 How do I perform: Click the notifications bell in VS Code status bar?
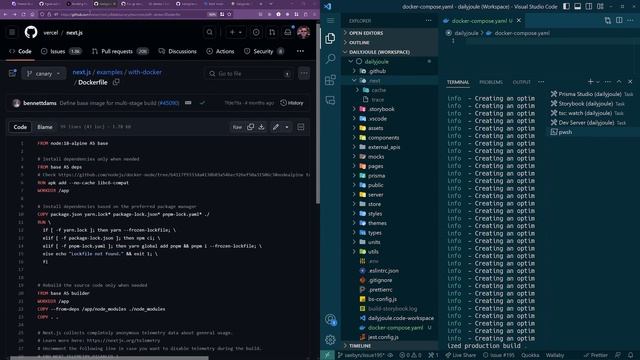pyautogui.click(x=631, y=355)
